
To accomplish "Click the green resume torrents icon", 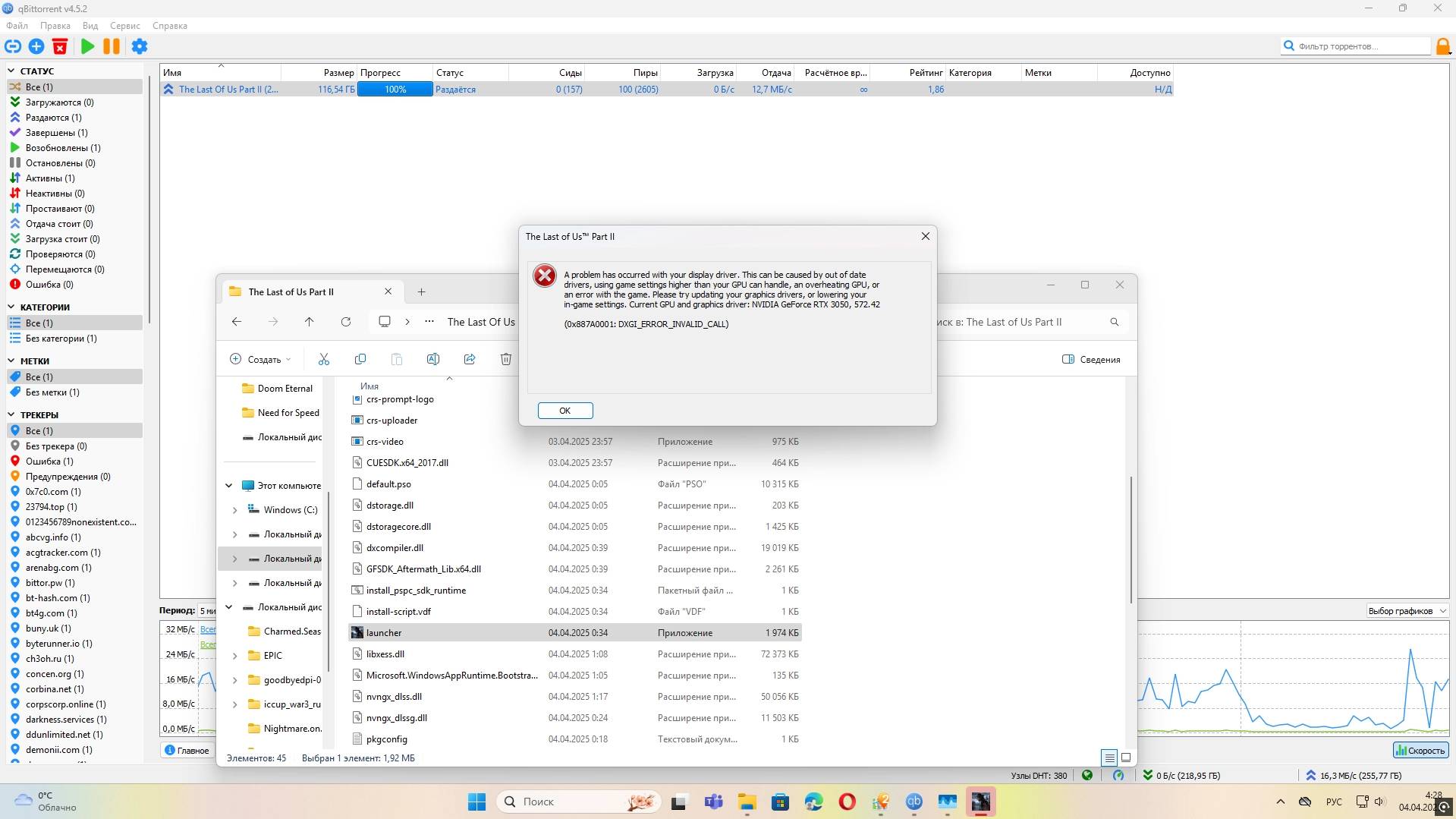I will point(88,46).
